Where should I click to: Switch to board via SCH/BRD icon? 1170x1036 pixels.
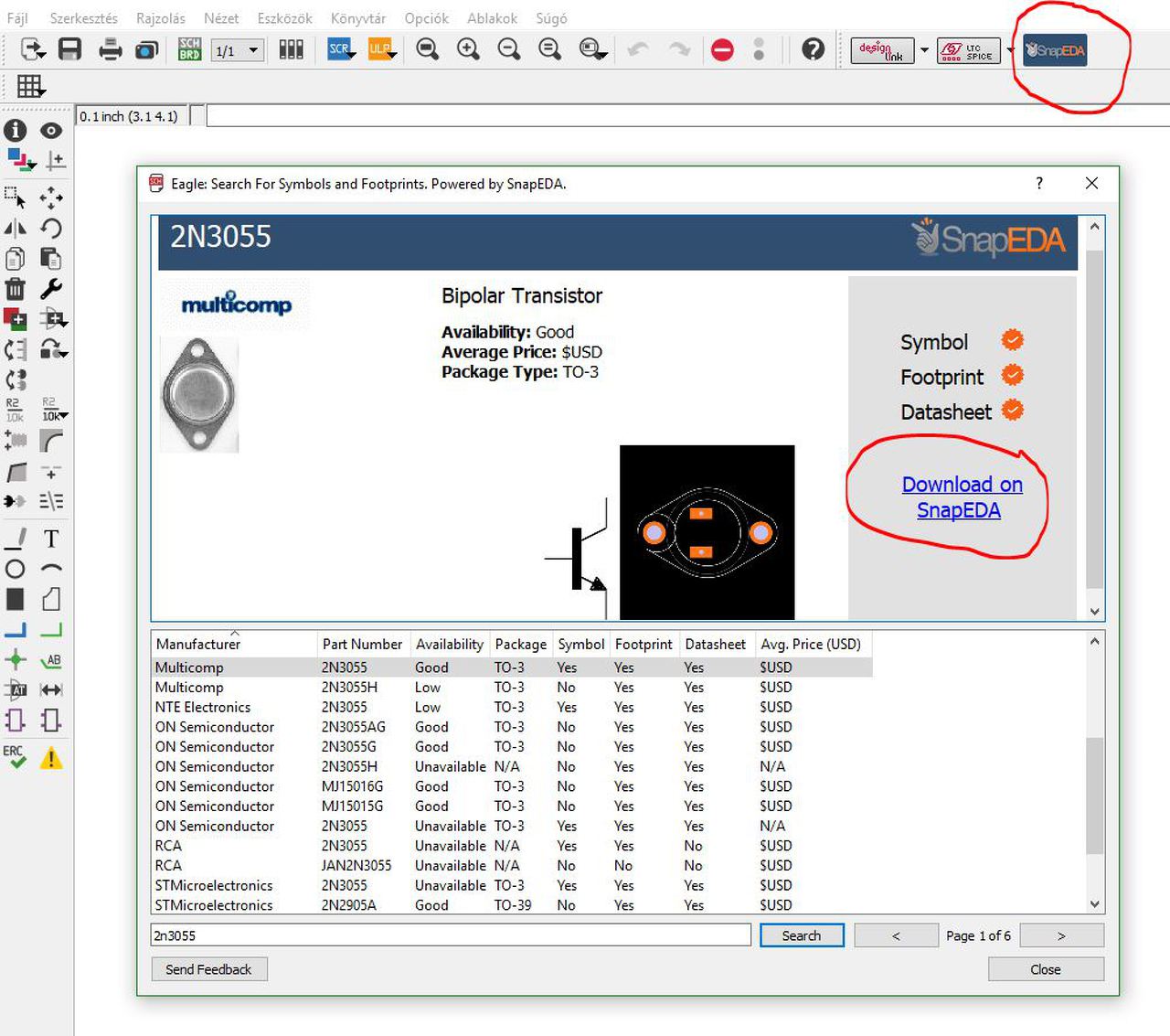pyautogui.click(x=189, y=49)
